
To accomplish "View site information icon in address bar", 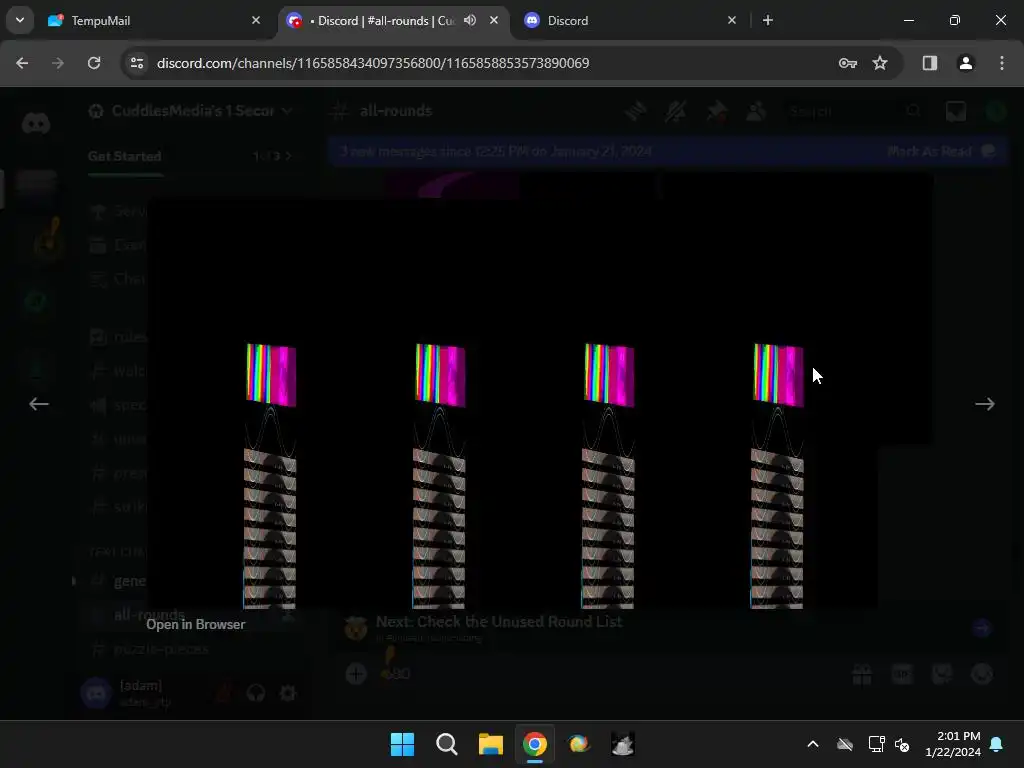I will [137, 63].
